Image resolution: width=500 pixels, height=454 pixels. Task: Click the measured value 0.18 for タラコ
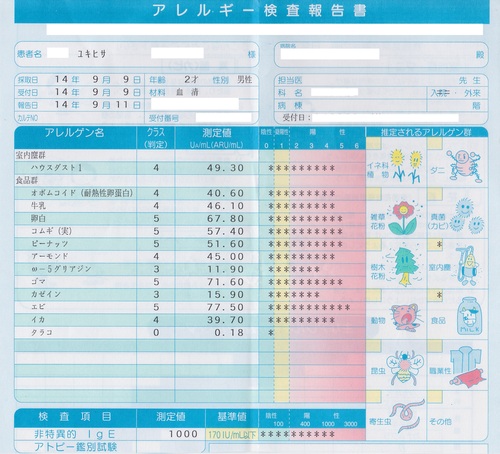pyautogui.click(x=229, y=333)
